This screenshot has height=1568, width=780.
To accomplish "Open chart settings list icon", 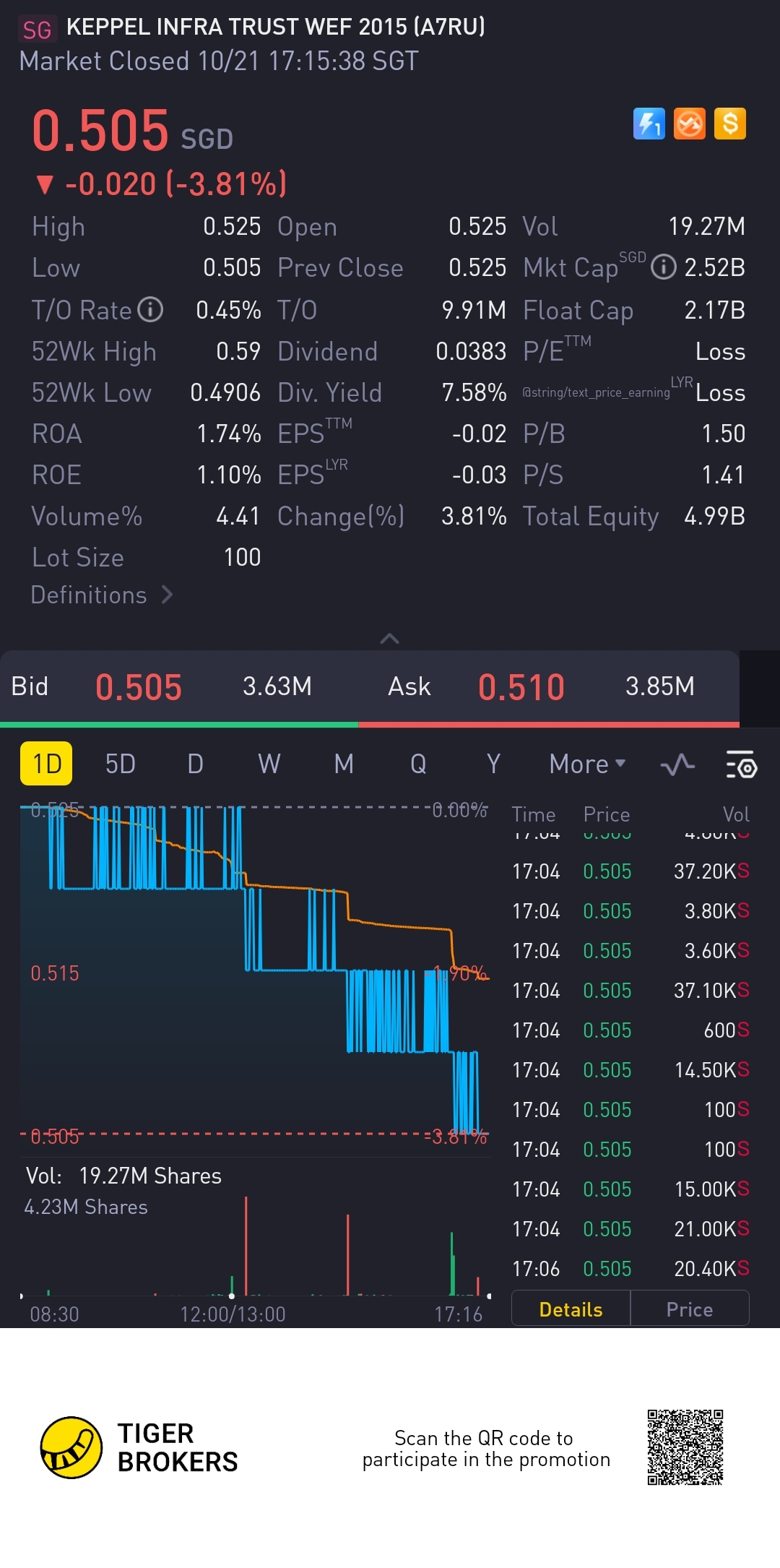I will coord(740,764).
